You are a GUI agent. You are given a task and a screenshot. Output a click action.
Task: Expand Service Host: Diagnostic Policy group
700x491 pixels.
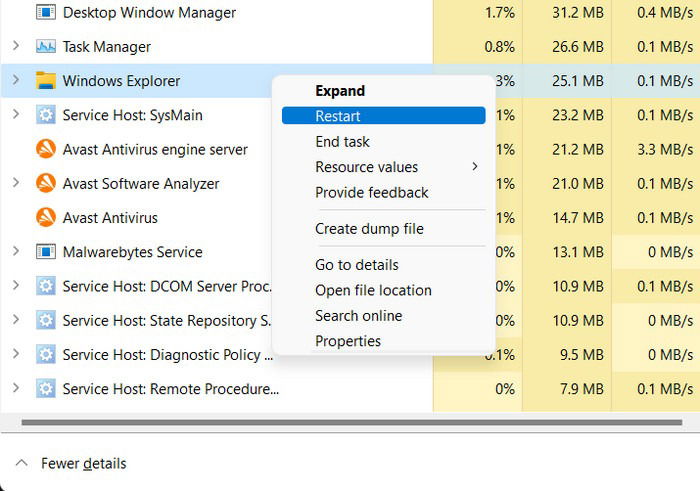(x=16, y=354)
